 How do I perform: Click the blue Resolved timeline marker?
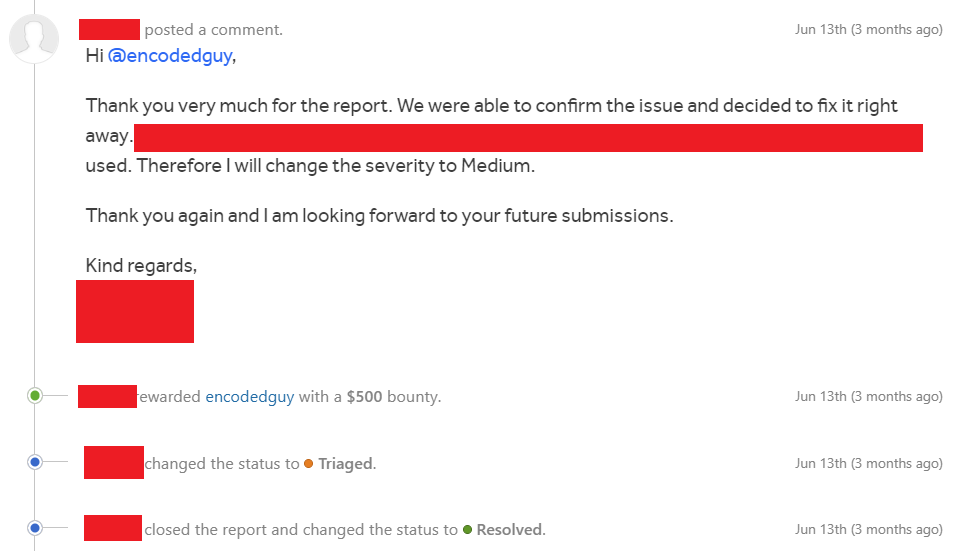[x=35, y=528]
